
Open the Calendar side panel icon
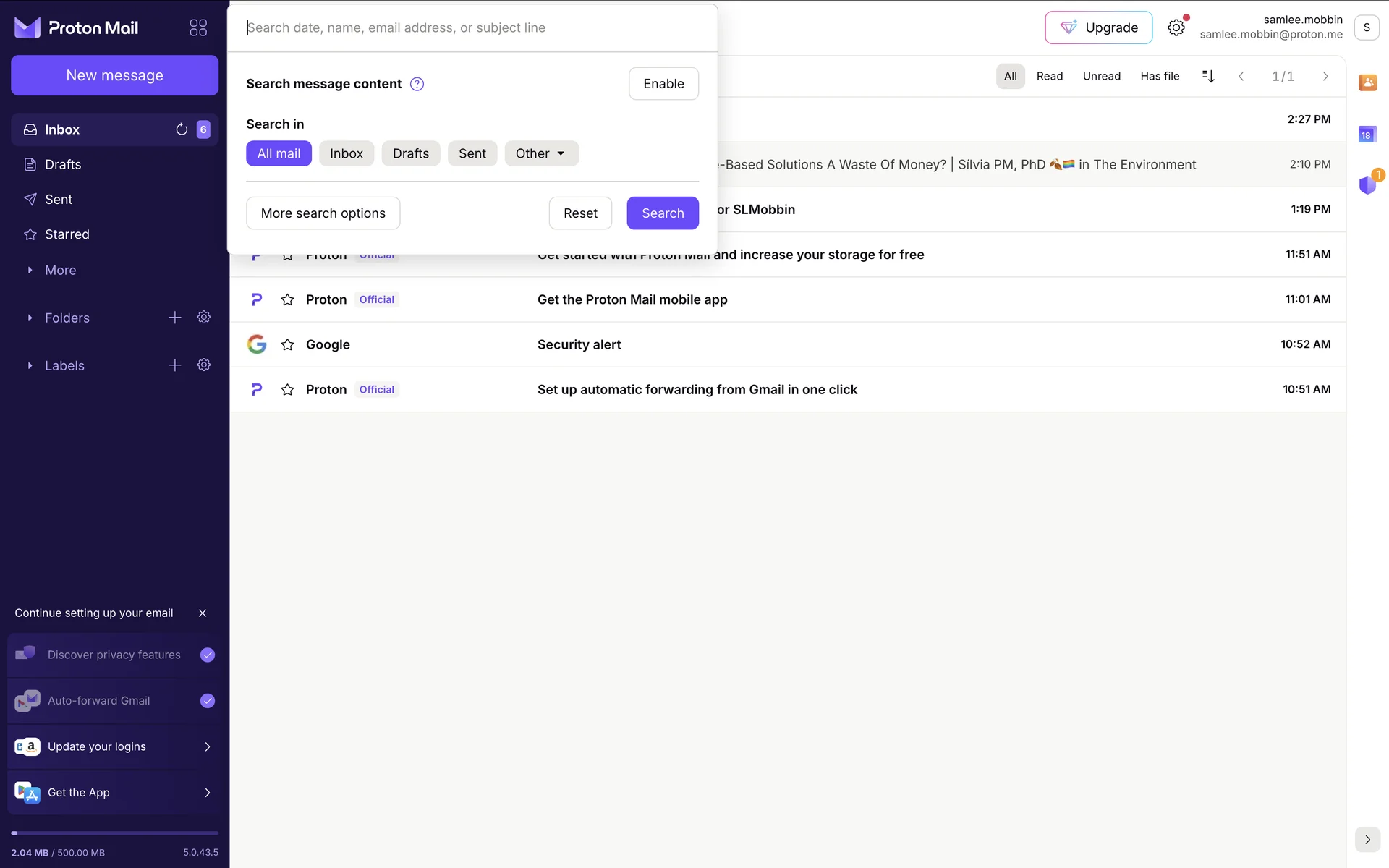pyautogui.click(x=1367, y=135)
